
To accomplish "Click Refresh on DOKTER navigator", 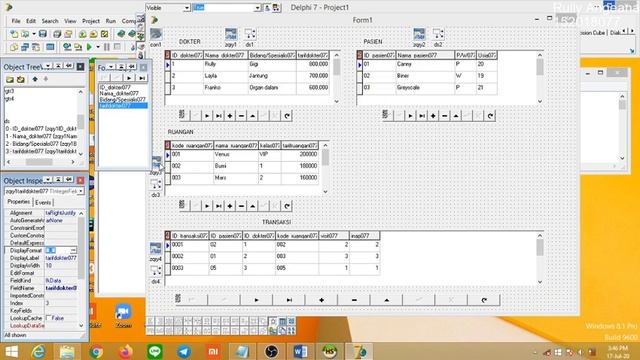I will [x=287, y=116].
